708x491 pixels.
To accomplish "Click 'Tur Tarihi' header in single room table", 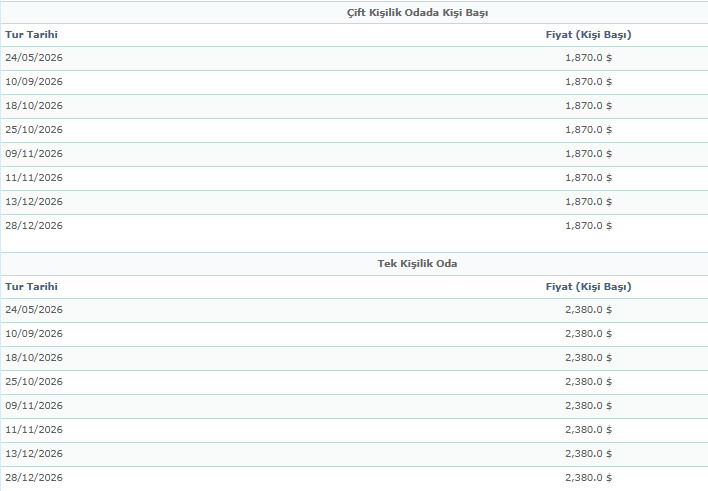I will pos(31,287).
